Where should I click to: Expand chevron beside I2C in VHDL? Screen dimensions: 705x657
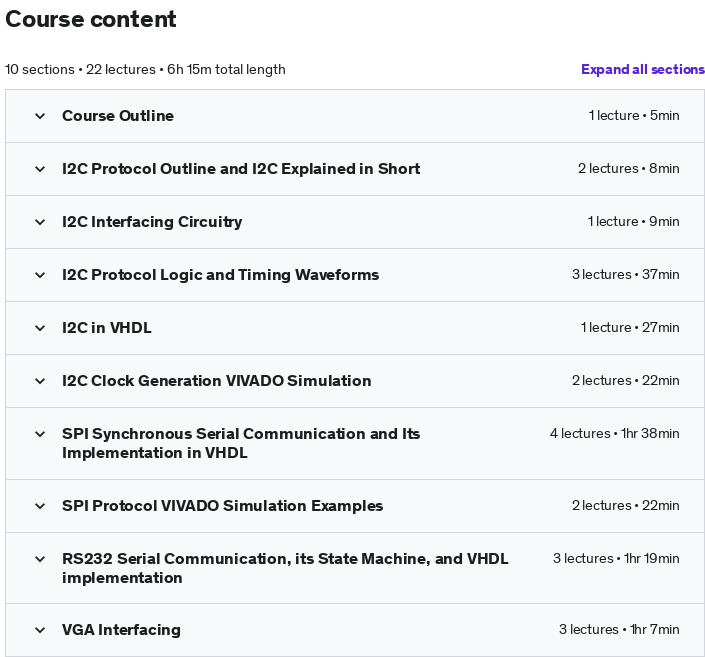tap(40, 328)
